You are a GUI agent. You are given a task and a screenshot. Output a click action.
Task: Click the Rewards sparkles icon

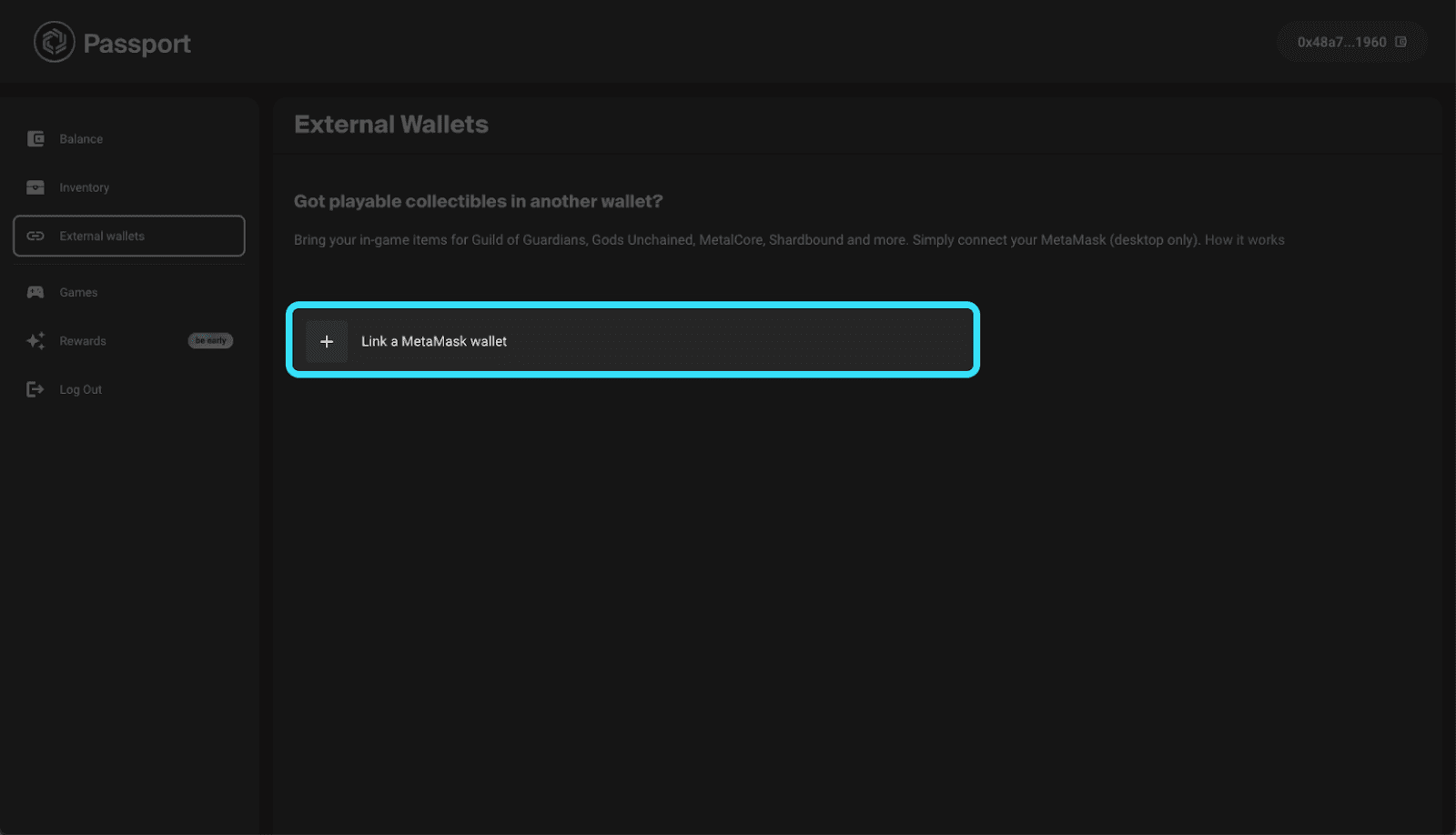[x=35, y=341]
